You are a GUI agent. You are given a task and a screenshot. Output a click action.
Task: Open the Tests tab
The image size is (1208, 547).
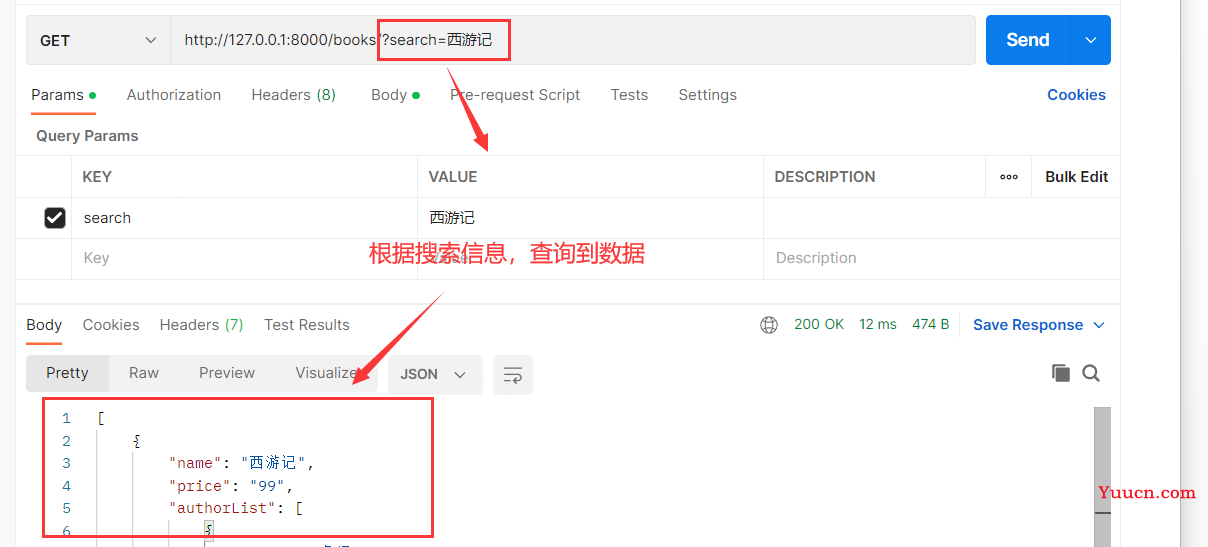[x=629, y=95]
